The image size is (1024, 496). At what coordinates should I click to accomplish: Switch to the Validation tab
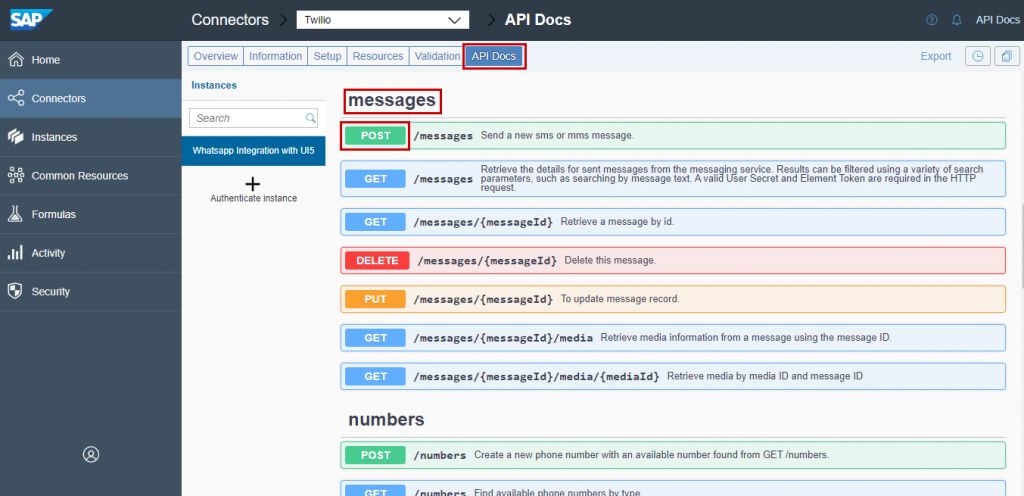[438, 56]
